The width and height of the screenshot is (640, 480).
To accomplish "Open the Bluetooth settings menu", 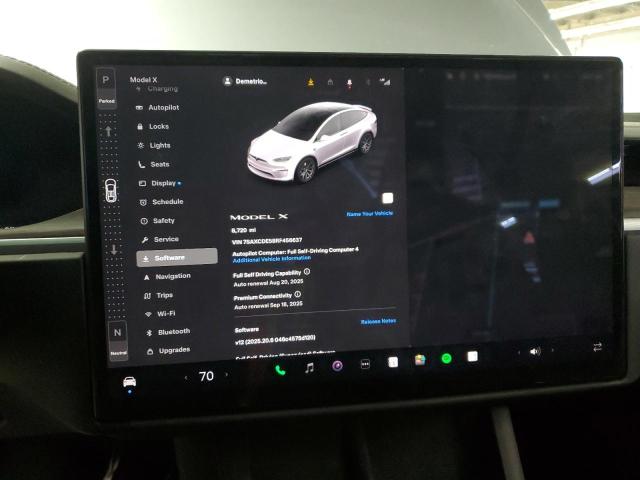I will pos(168,332).
